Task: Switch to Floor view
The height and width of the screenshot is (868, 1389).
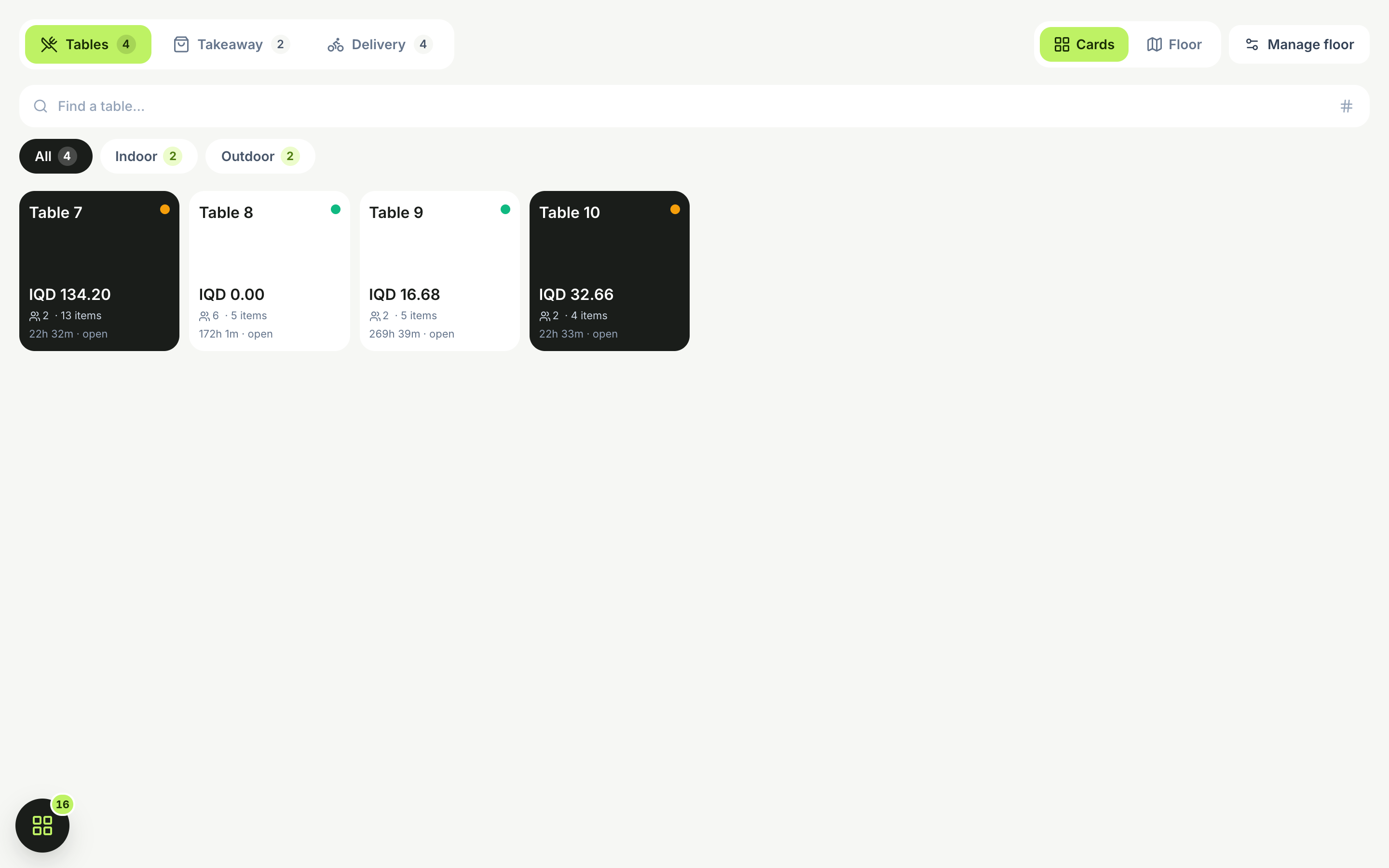Action: (1174, 44)
